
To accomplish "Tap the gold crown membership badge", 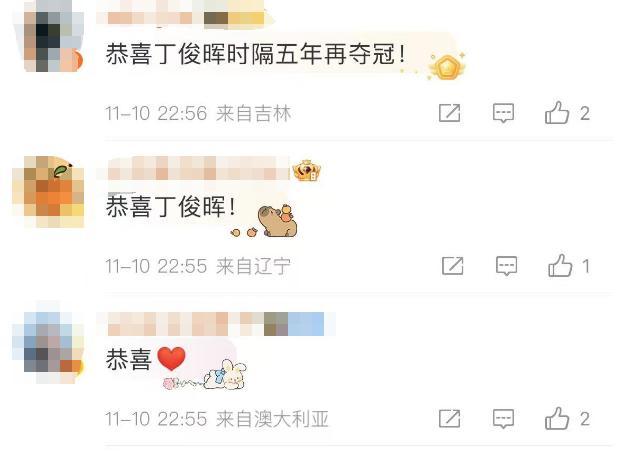I will (307, 170).
